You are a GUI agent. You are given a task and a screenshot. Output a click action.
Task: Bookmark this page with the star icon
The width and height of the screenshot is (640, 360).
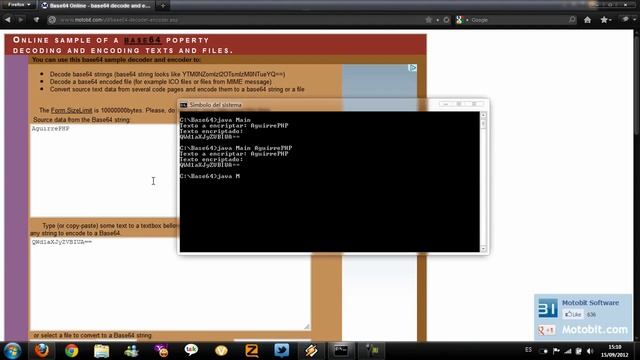[x=428, y=20]
